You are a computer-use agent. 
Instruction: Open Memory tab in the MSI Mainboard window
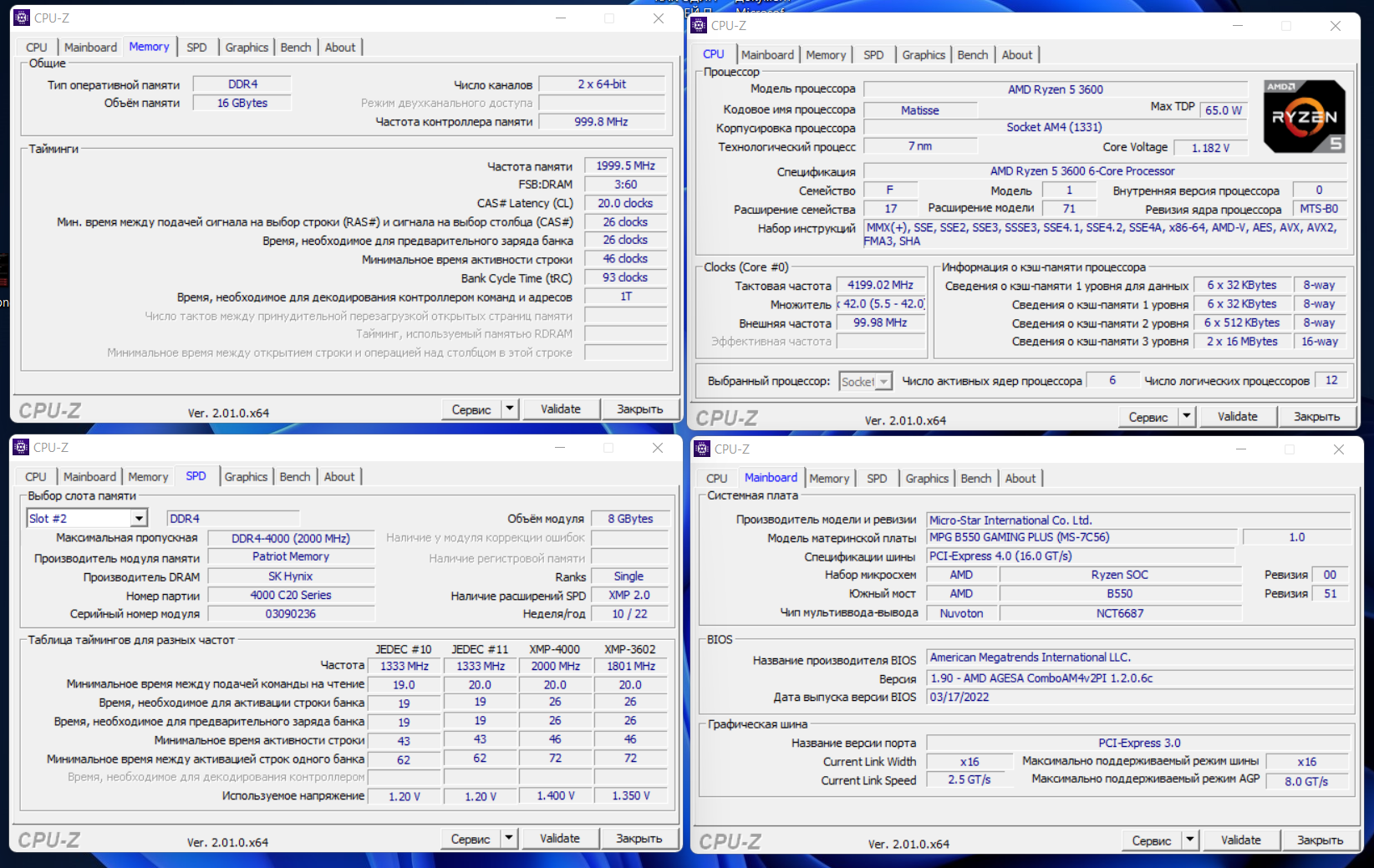[829, 479]
